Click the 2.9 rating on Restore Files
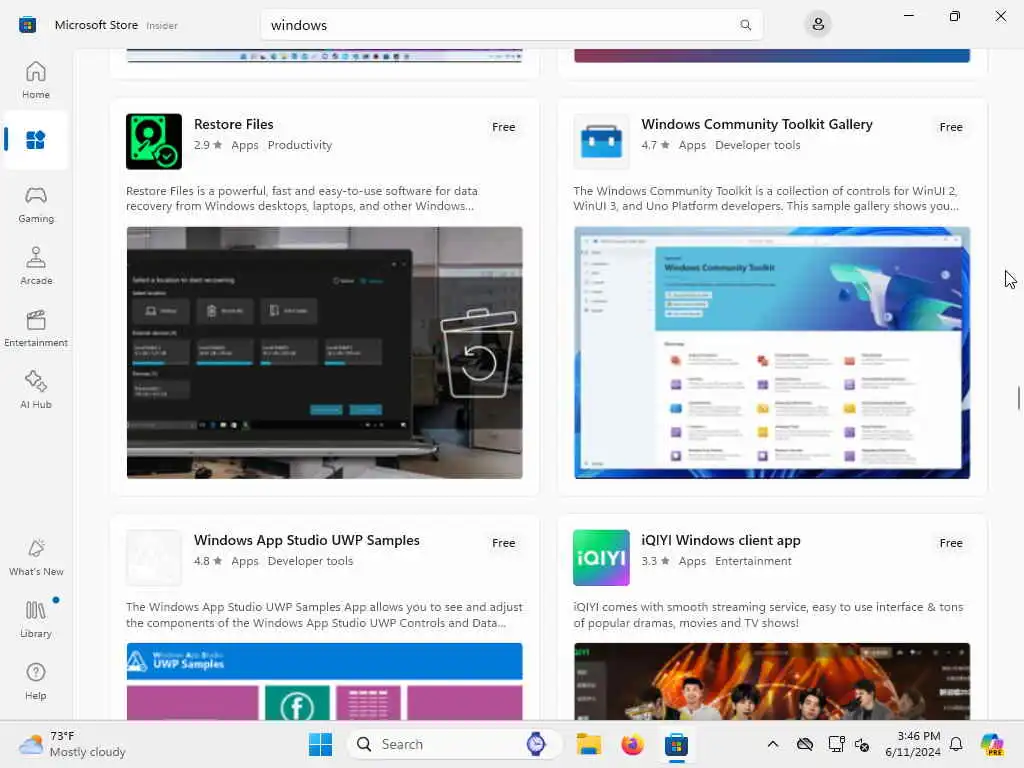Screen dimensions: 1024x768 pyautogui.click(x=208, y=145)
